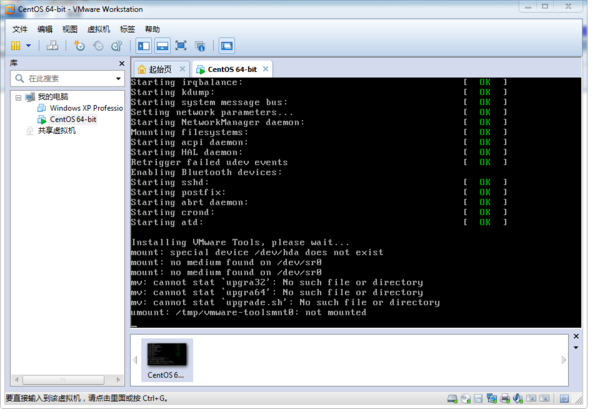
Task: Click the printer status bar icon
Action: coord(505,399)
